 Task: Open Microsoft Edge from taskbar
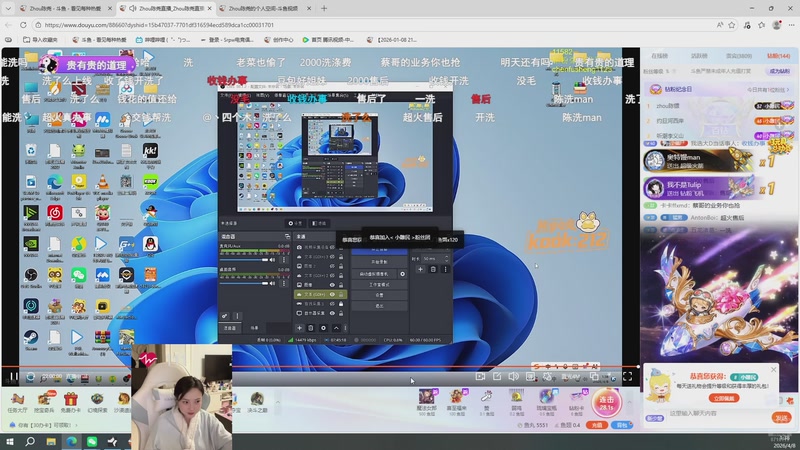pyautogui.click(x=71, y=441)
